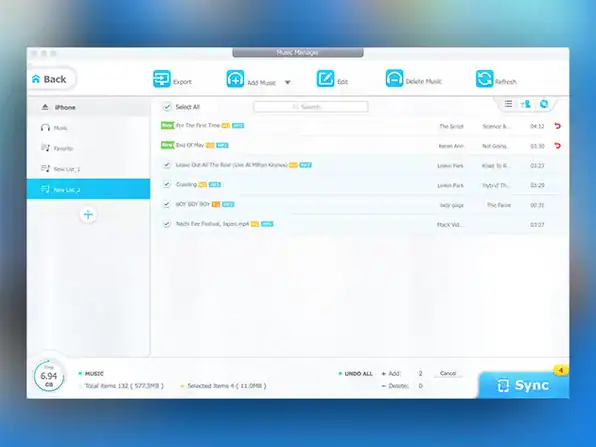The height and width of the screenshot is (447, 596).
Task: Click the Delete Music icon
Action: pos(394,79)
